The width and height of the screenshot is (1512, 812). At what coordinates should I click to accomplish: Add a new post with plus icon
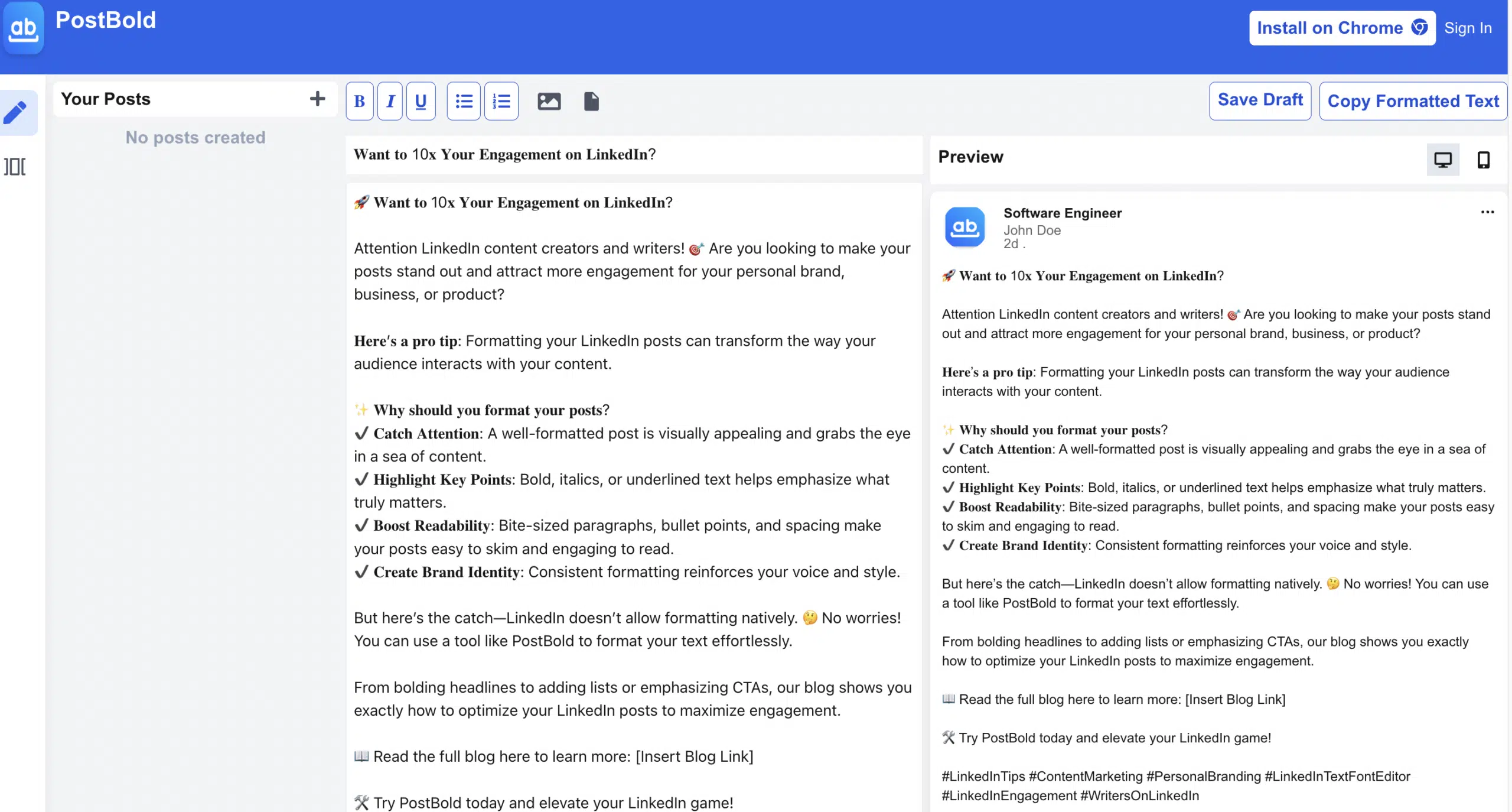317,99
